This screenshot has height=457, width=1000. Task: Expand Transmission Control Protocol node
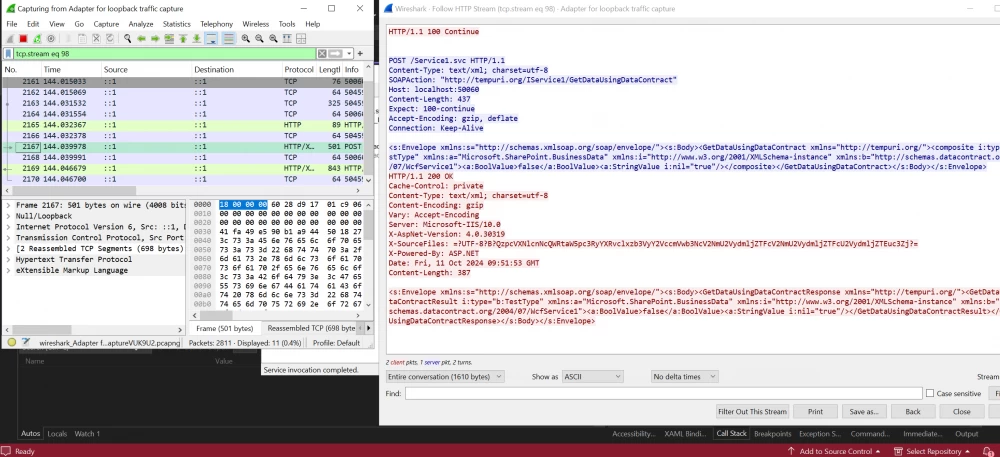pyautogui.click(x=8, y=238)
